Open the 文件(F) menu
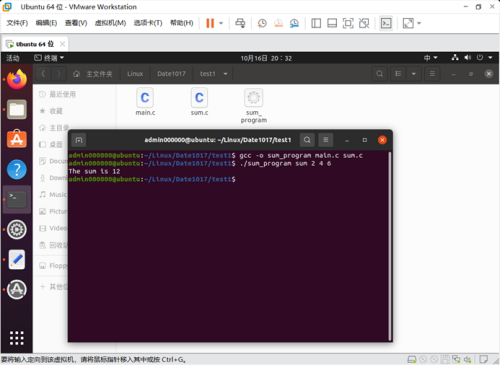This screenshot has height=365, width=500. click(17, 23)
